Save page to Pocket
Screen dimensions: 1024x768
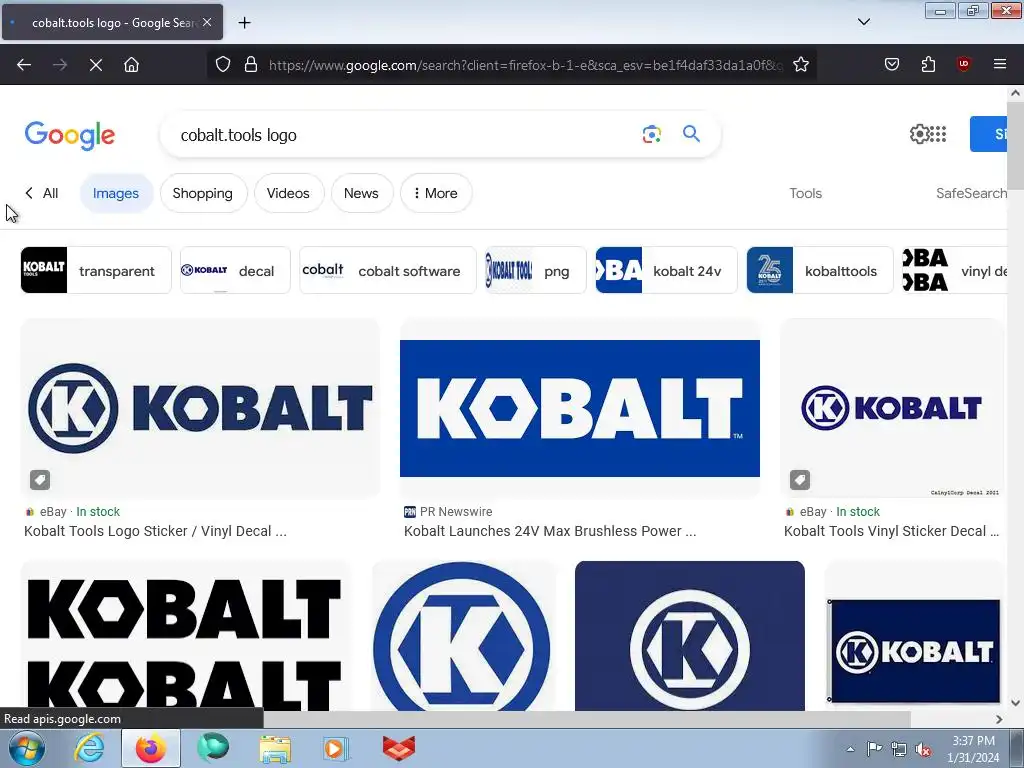tap(891, 64)
